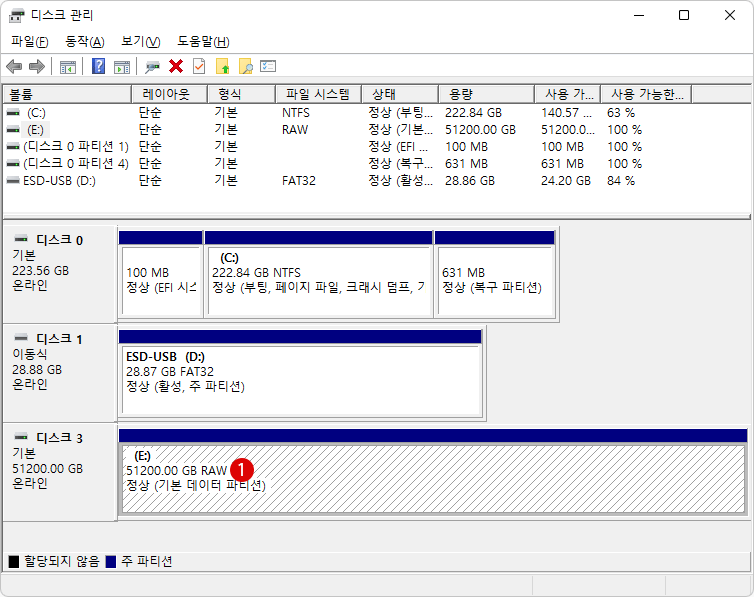Select 디스크 0 파티션 1 list row
The height and width of the screenshot is (597, 754).
point(76,147)
